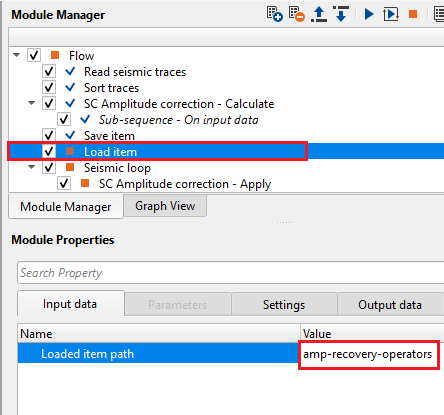This screenshot has width=444, height=415.
Task: Click the step-run play icon
Action: click(x=391, y=14)
